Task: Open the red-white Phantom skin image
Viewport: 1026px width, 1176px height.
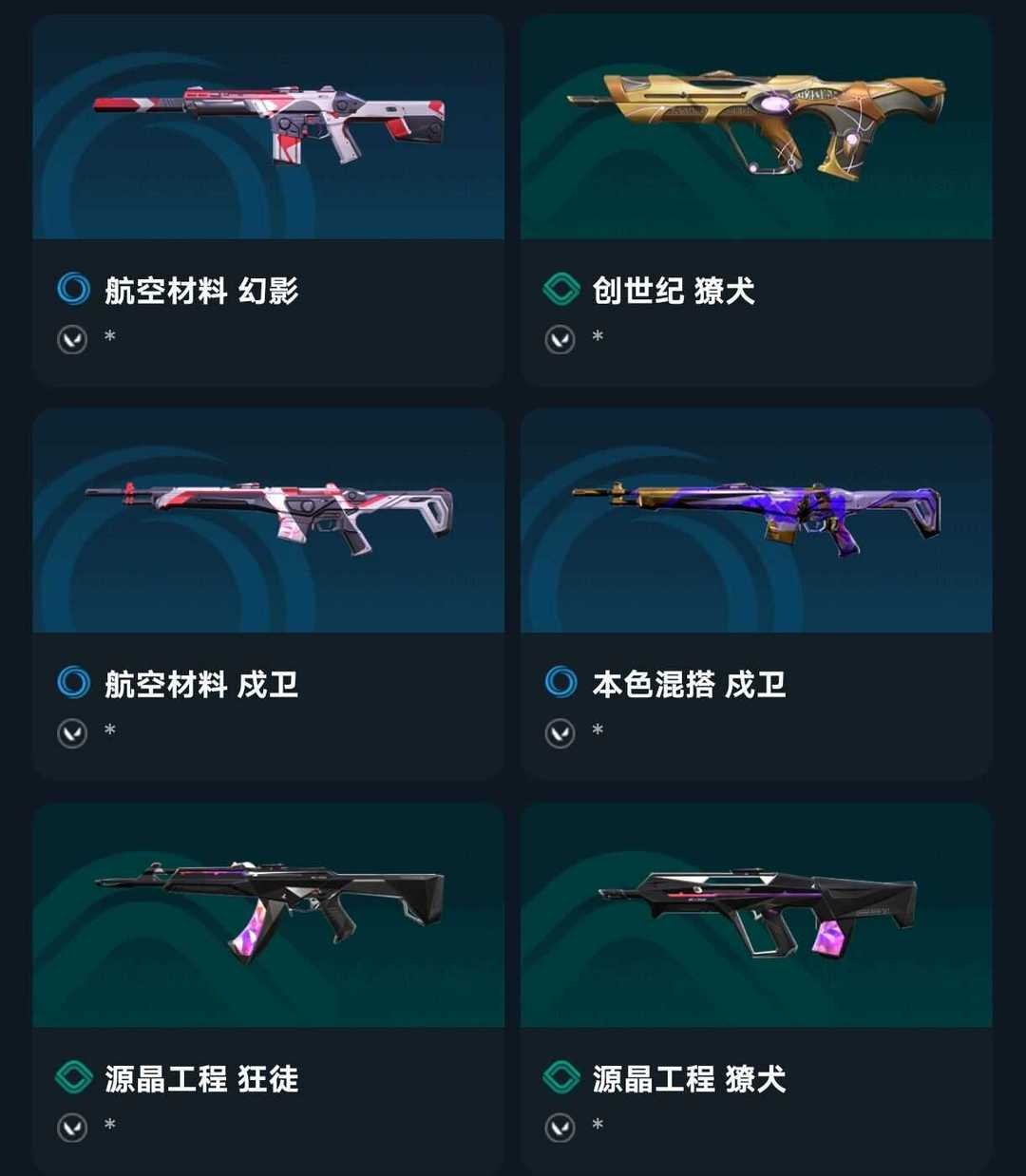Action: click(x=268, y=126)
